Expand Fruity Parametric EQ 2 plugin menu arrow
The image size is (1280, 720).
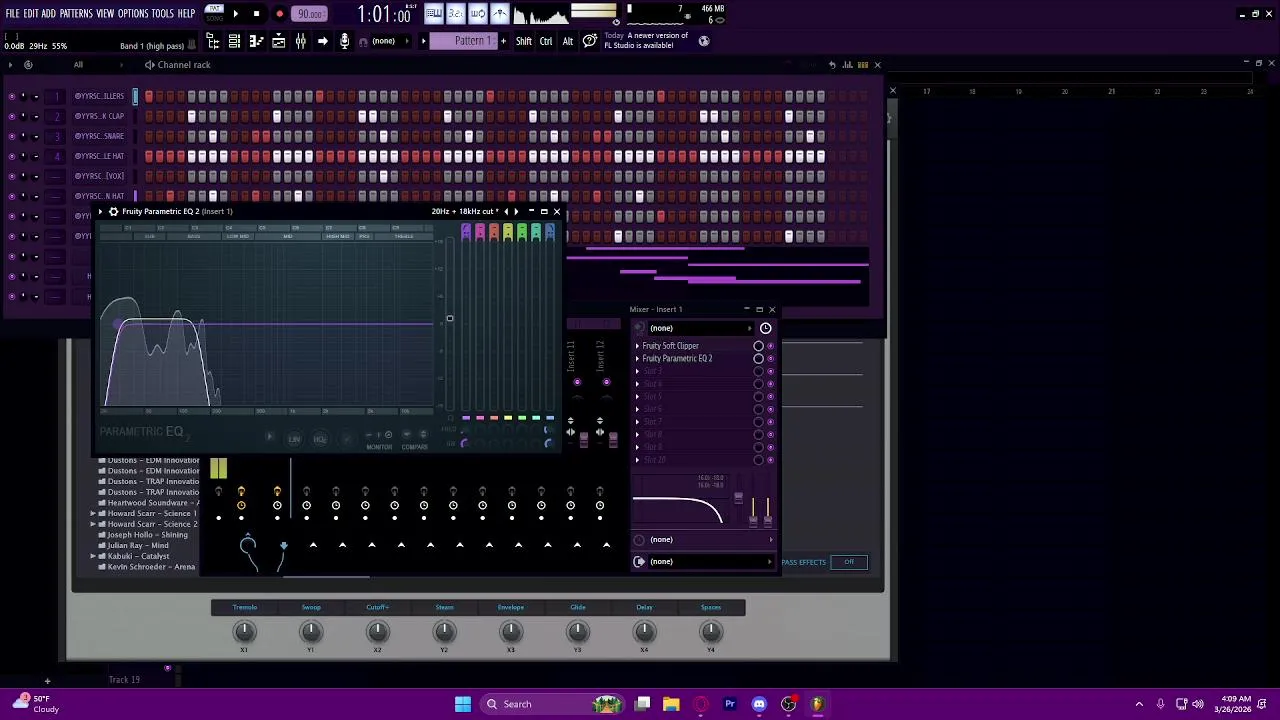coord(100,212)
